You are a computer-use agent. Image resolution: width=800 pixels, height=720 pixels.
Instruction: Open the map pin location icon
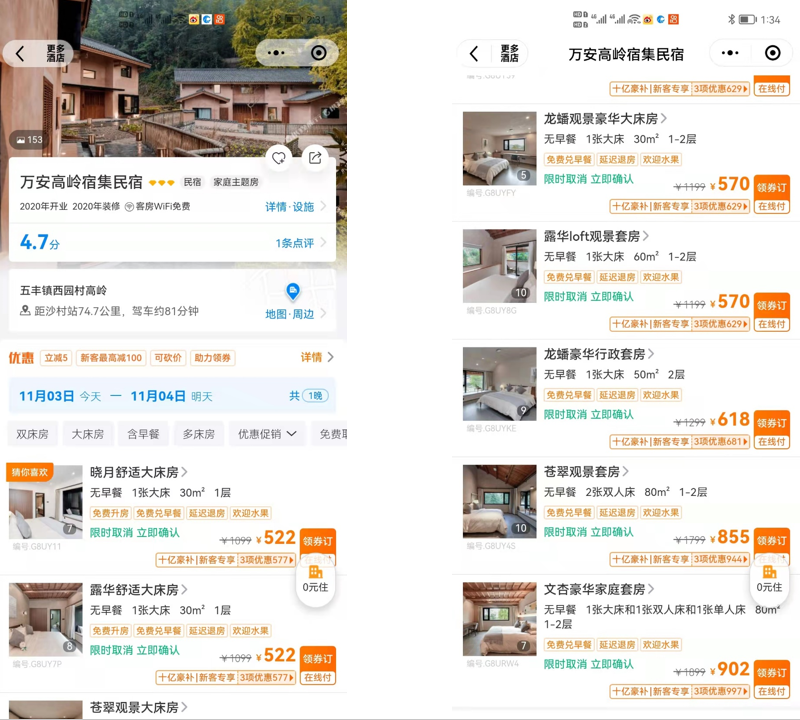click(x=293, y=291)
